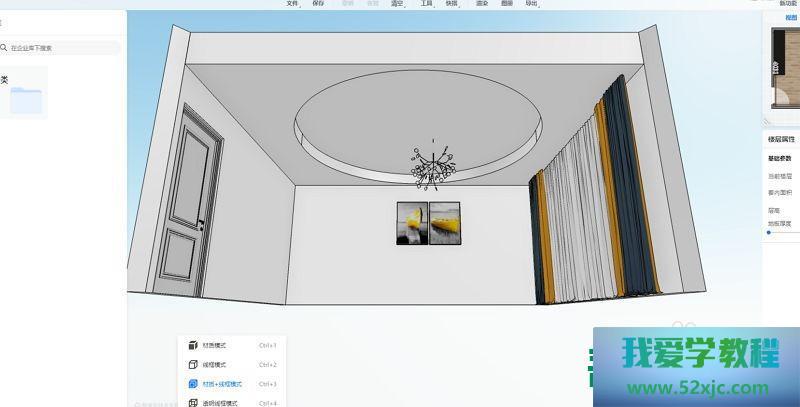This screenshot has height=407, width=800.
Task: Open the blue folder in library
Action: click(x=27, y=99)
